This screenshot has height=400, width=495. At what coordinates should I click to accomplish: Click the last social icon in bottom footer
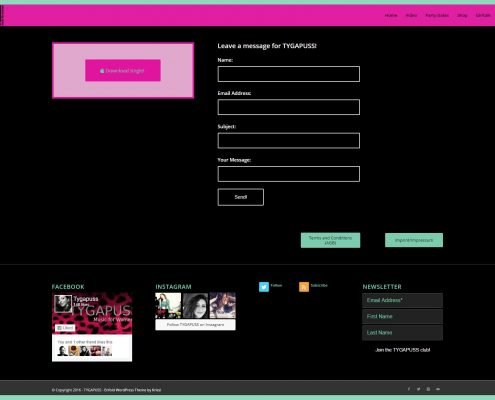point(438,389)
